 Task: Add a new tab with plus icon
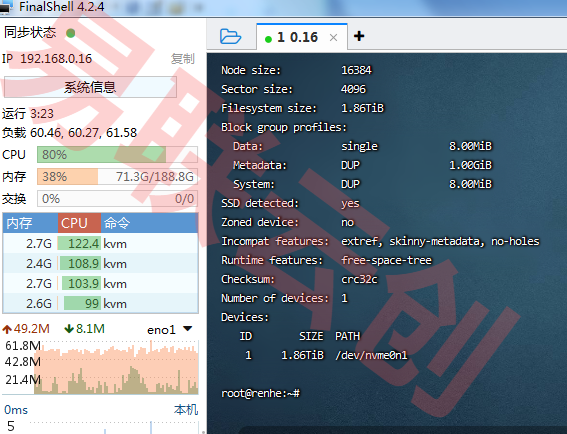click(359, 36)
